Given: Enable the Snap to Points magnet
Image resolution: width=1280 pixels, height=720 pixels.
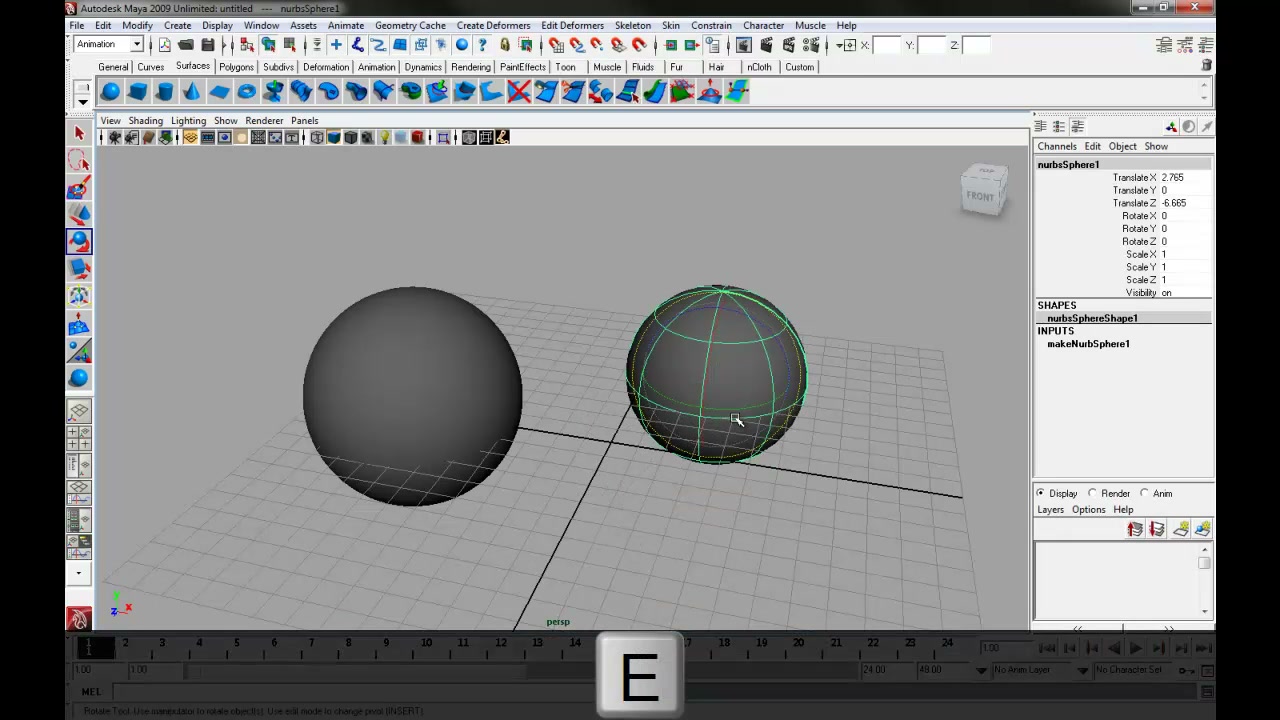Looking at the screenshot, I should point(598,45).
